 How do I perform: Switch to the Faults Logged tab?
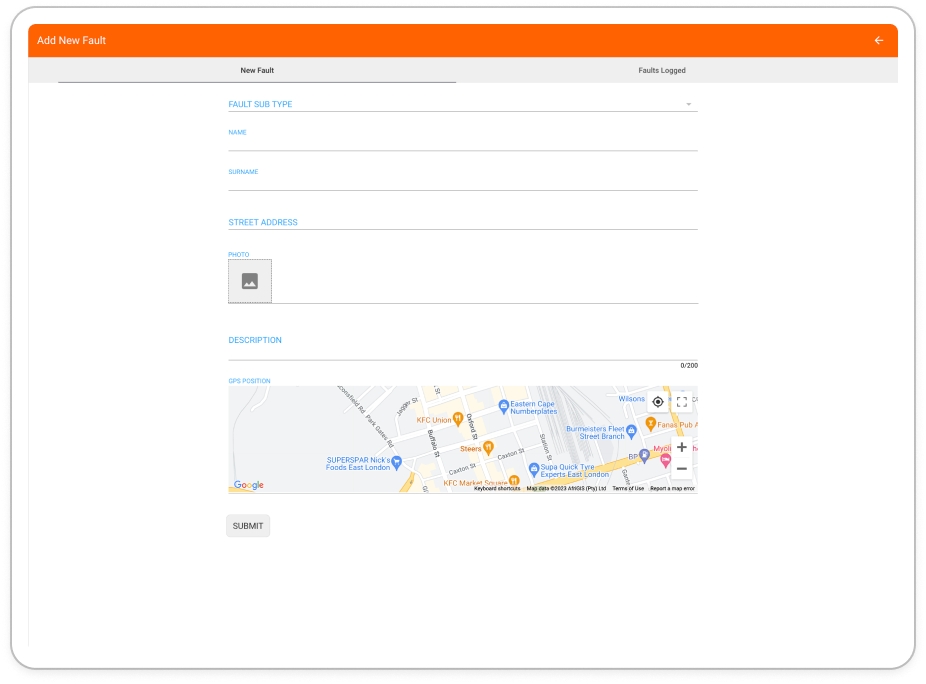click(x=662, y=71)
